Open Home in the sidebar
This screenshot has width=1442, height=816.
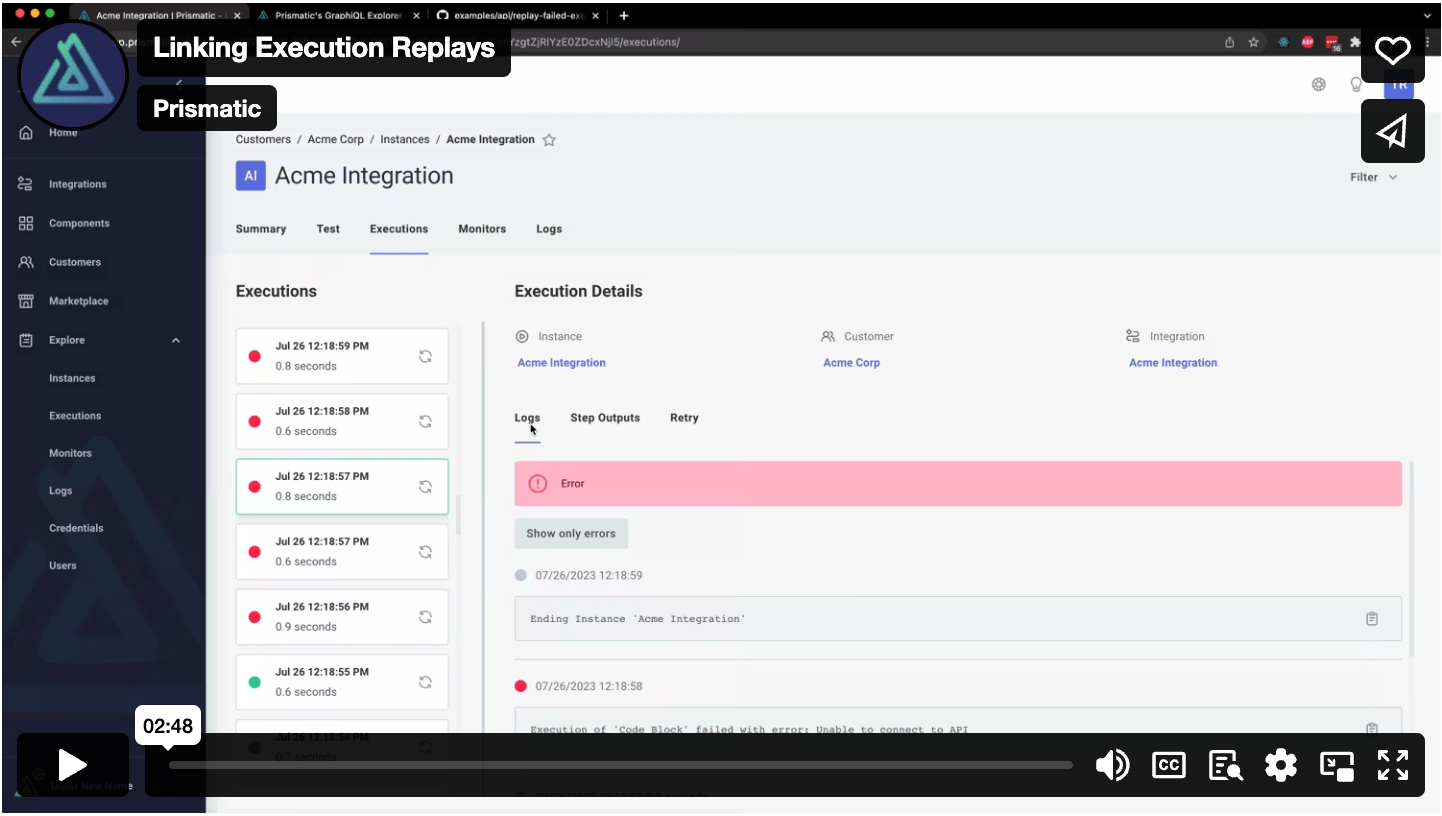[x=63, y=132]
